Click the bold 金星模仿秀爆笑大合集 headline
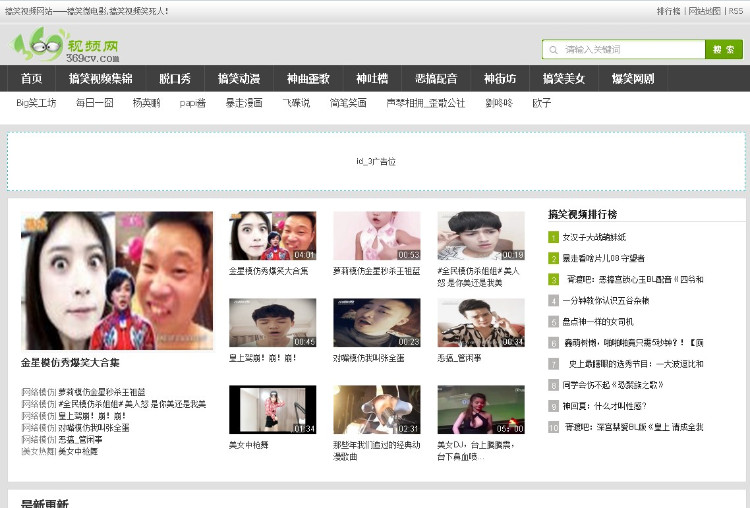 click(70, 363)
